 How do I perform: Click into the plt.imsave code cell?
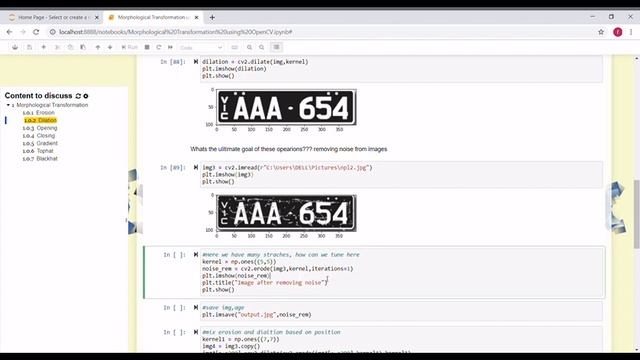click(401, 311)
